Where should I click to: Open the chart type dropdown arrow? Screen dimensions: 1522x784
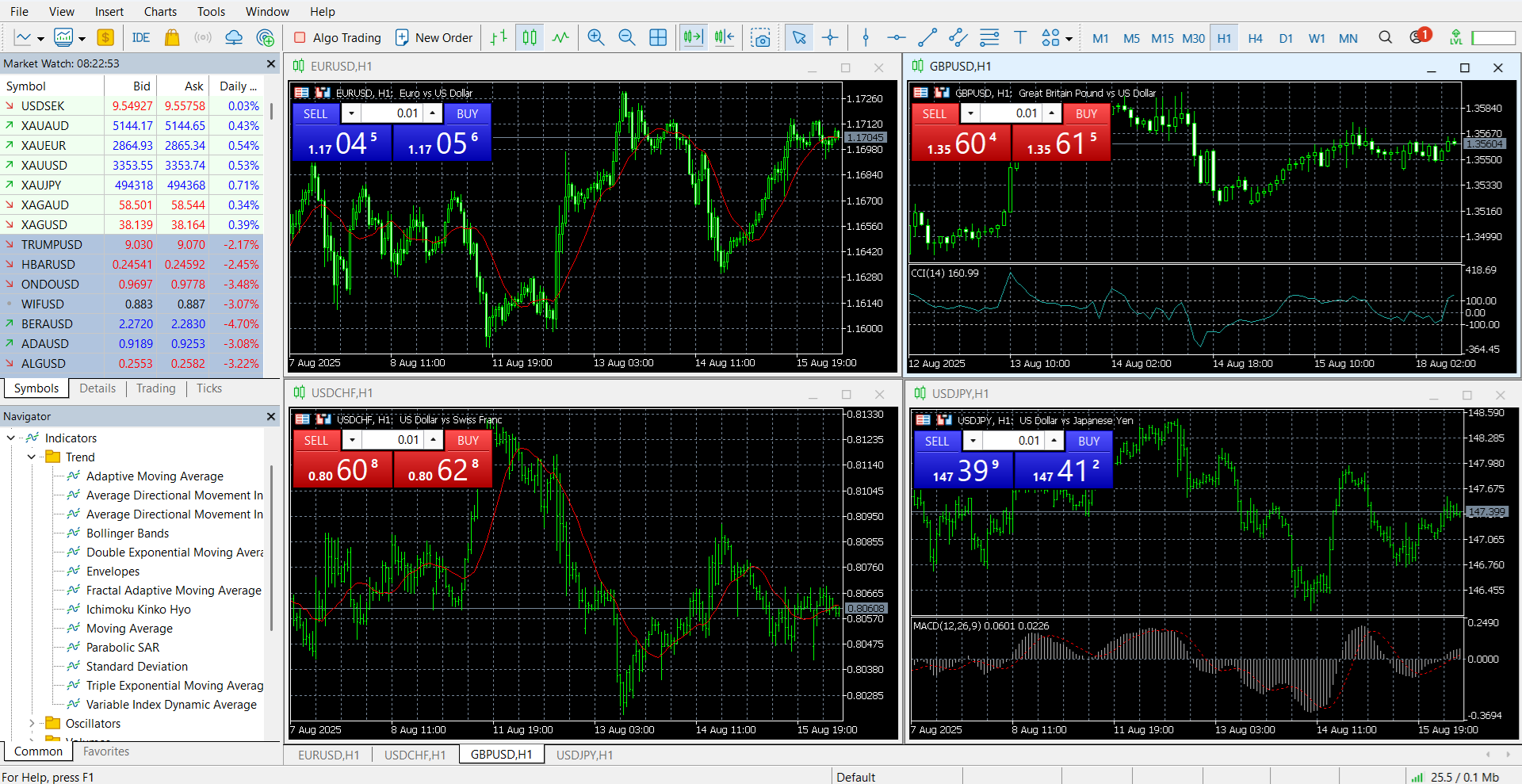pyautogui.click(x=40, y=38)
